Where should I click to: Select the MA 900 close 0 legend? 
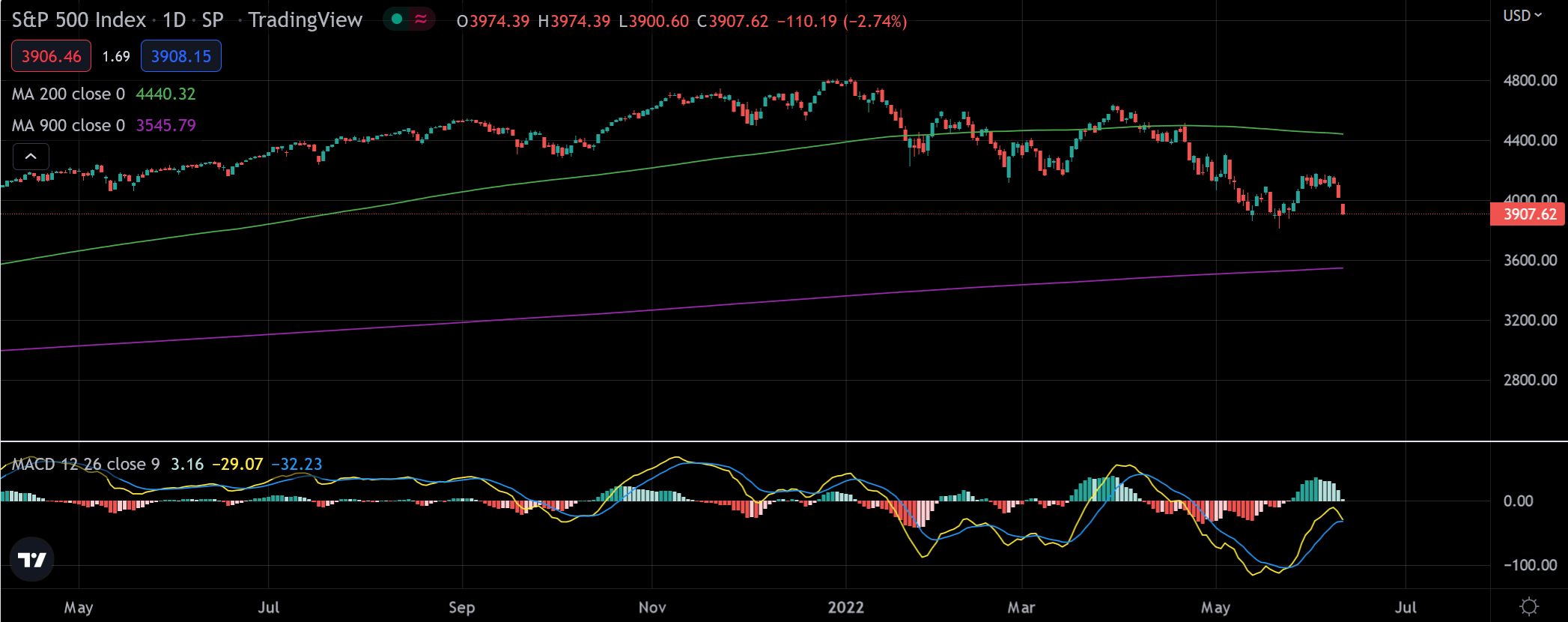pos(68,126)
